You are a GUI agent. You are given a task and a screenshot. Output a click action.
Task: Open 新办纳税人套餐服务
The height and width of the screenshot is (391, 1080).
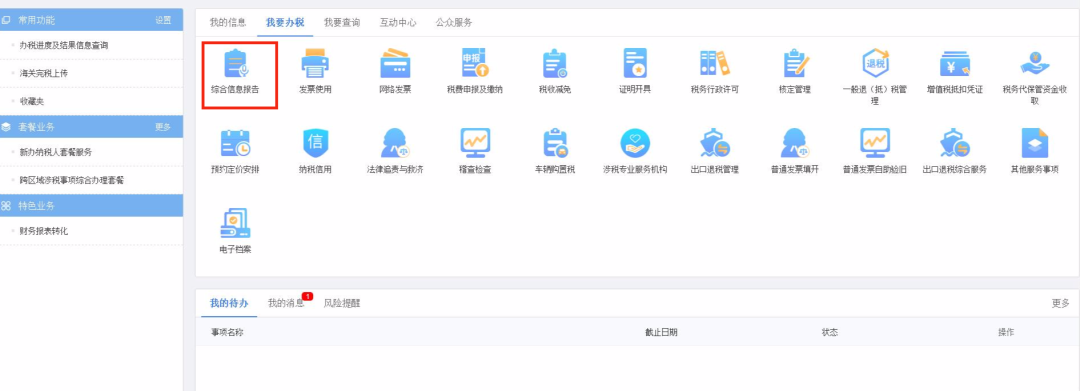55,152
